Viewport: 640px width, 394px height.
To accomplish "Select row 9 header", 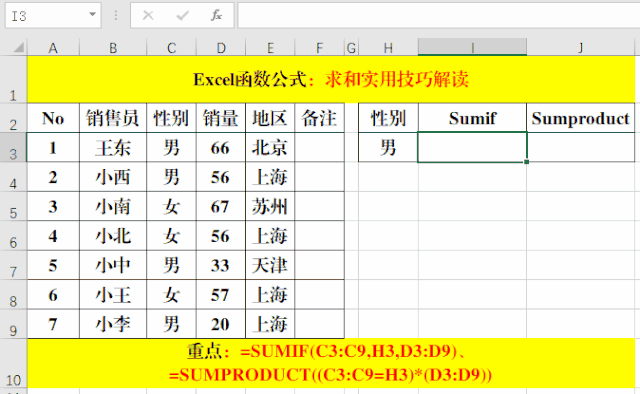I will [13, 324].
